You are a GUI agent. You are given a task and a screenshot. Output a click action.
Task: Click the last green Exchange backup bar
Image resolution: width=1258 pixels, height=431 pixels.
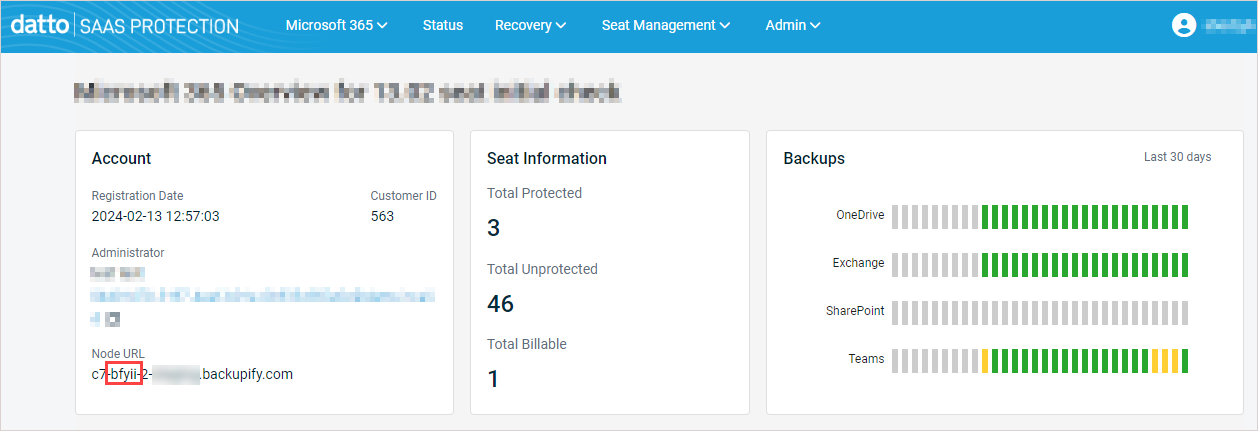coord(1185,265)
